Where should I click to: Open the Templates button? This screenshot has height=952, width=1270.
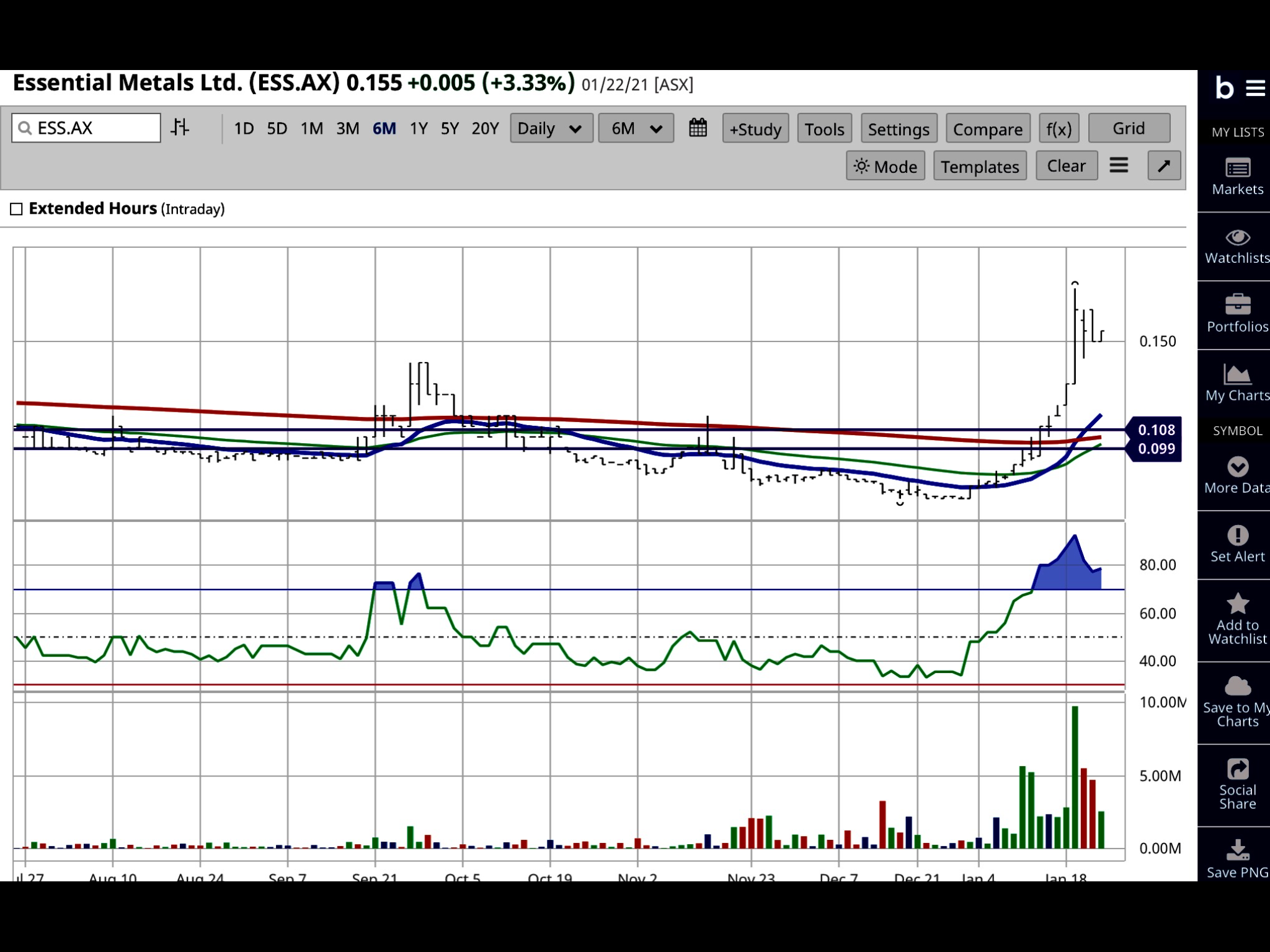click(x=980, y=166)
